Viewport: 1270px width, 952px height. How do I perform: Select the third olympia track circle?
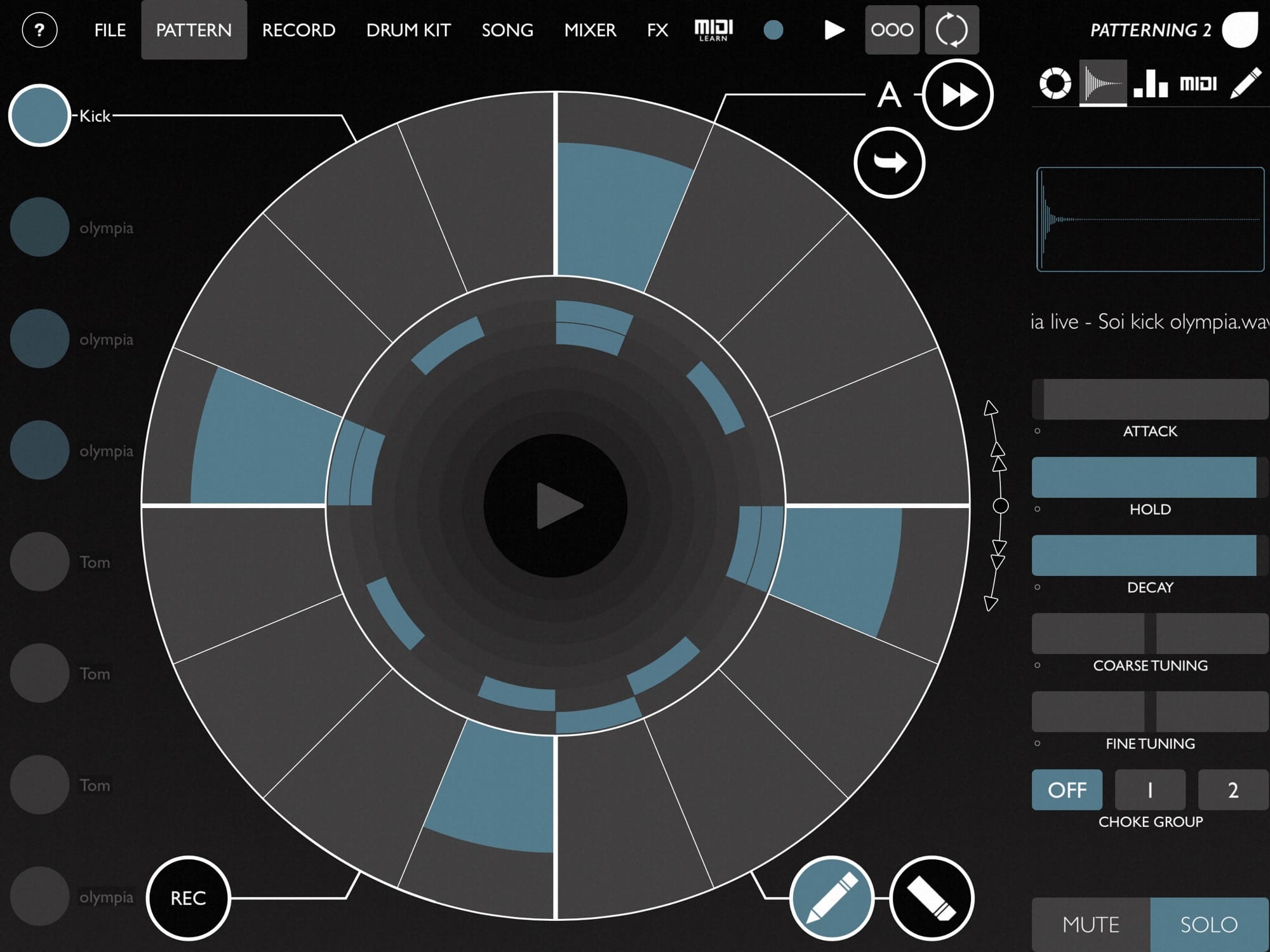pyautogui.click(x=39, y=450)
